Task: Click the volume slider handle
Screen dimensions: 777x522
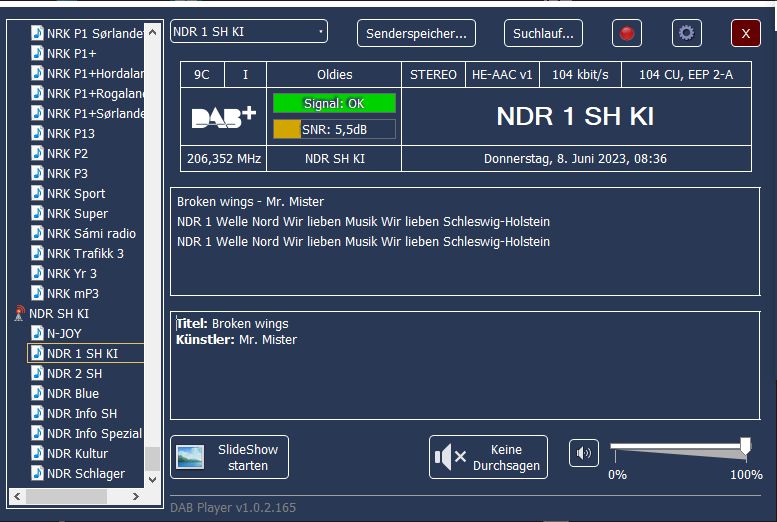Action: [745, 446]
